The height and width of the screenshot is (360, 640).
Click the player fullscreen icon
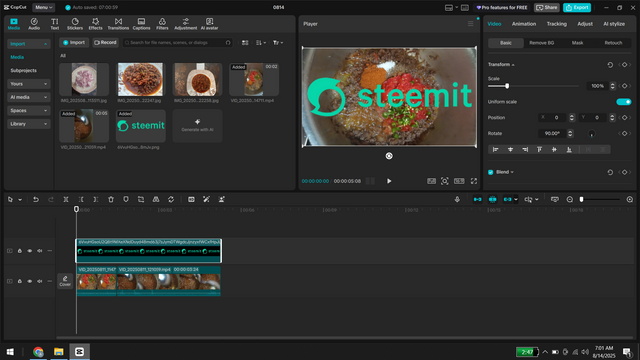click(x=474, y=181)
